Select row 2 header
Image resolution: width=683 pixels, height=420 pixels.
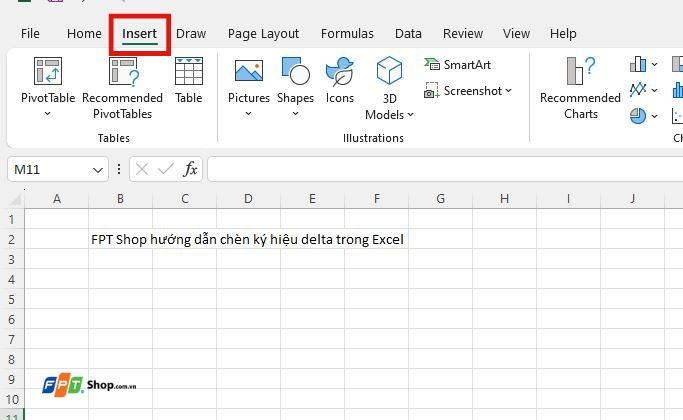click(x=12, y=240)
